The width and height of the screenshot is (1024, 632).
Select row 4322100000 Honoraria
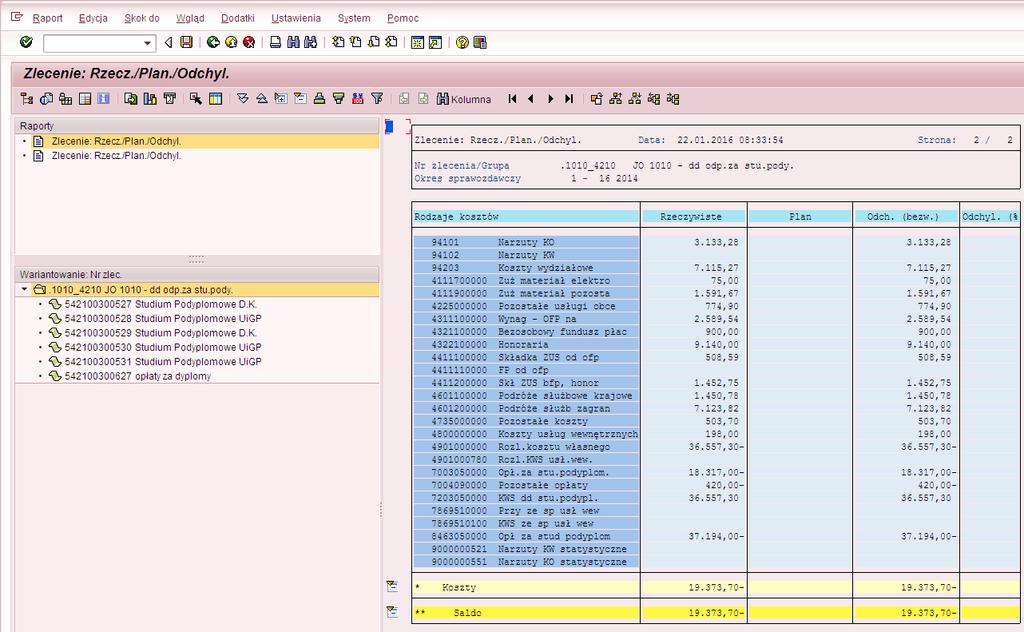tap(526, 345)
